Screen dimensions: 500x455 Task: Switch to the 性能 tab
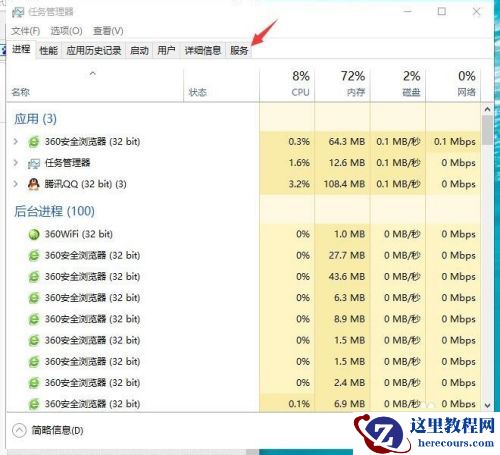click(x=49, y=51)
